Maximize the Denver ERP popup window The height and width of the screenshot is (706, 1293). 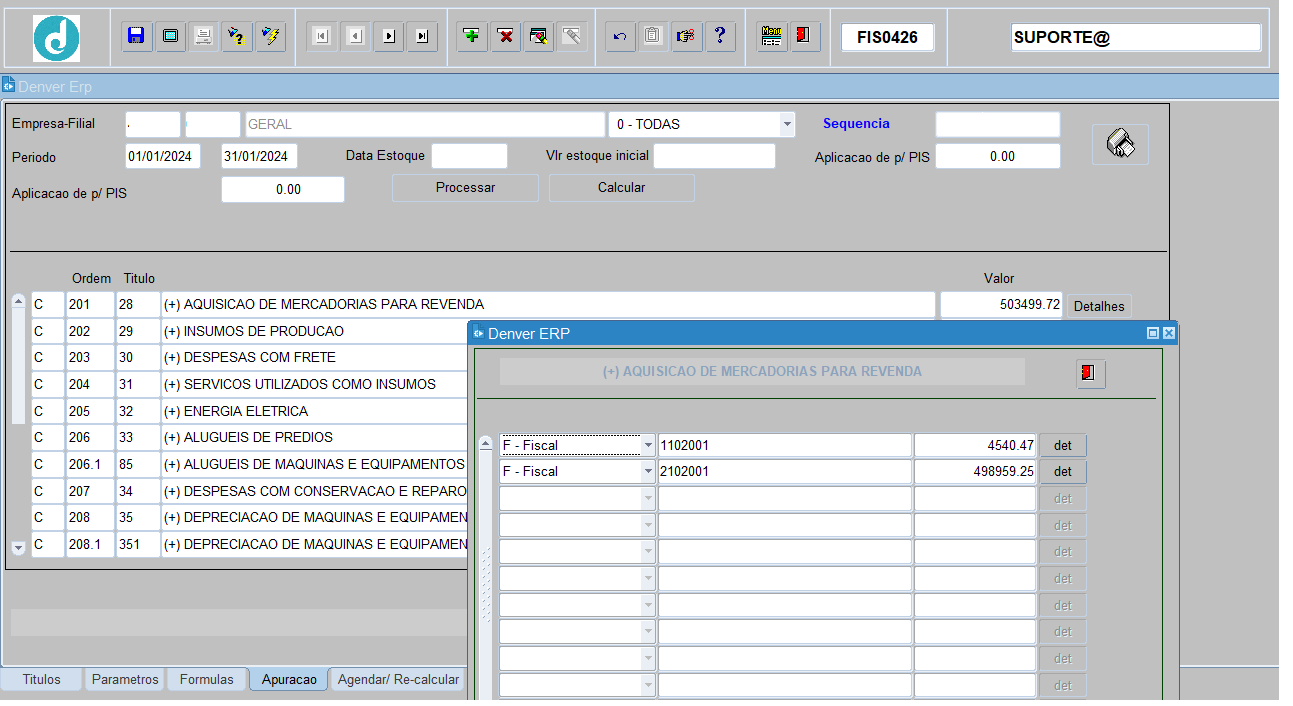[1153, 333]
